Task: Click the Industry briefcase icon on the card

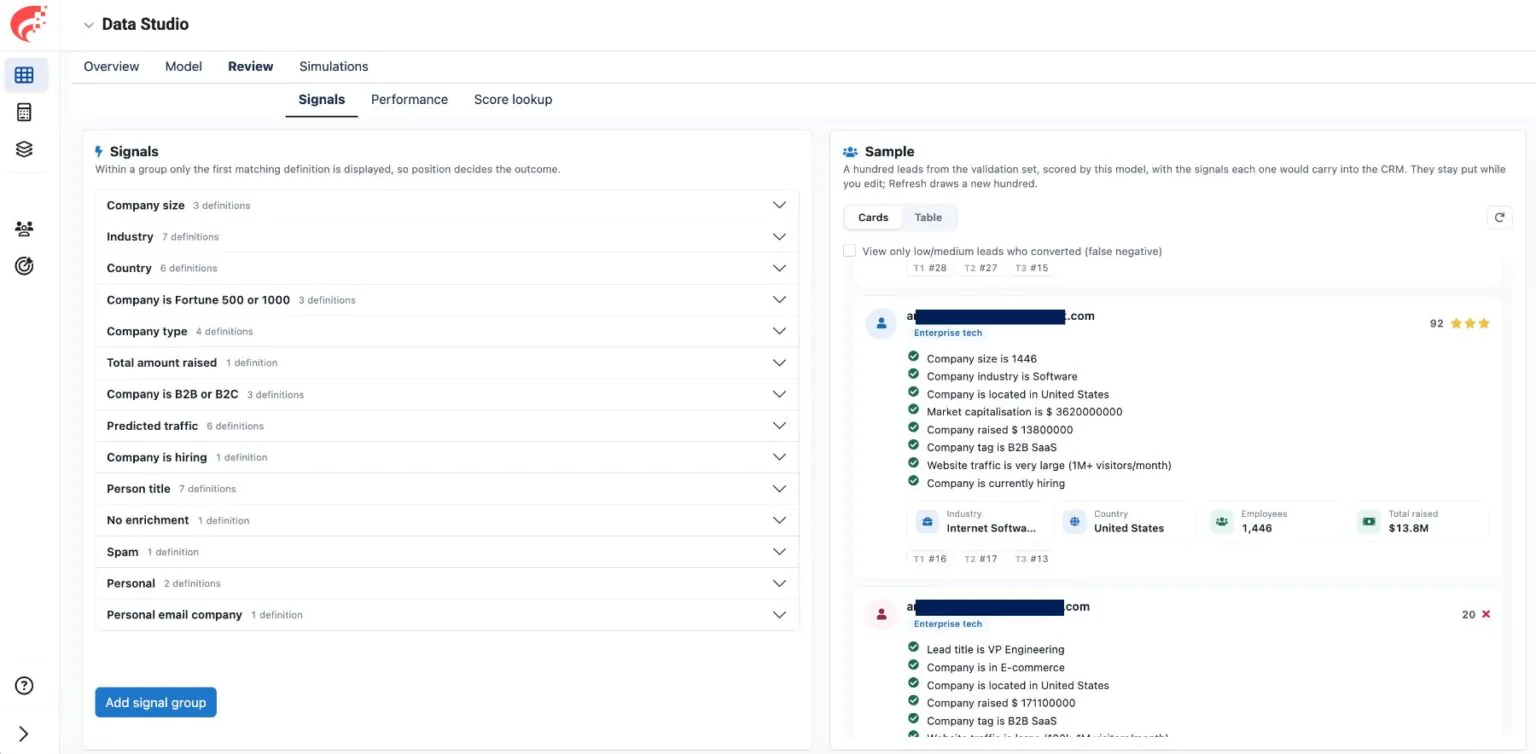Action: coord(927,521)
